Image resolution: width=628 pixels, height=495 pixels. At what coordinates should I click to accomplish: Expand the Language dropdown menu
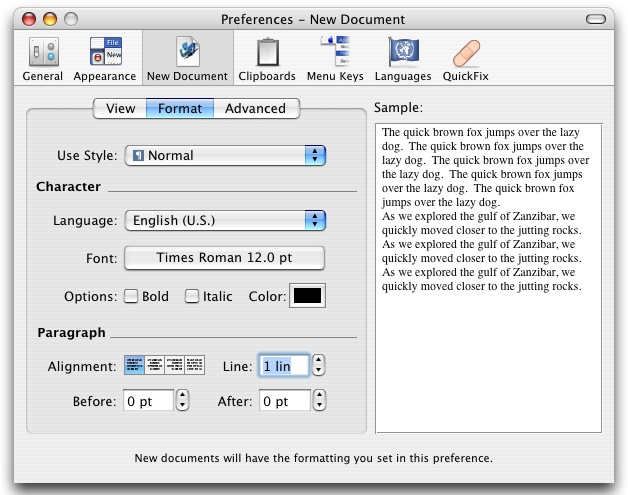coord(225,220)
